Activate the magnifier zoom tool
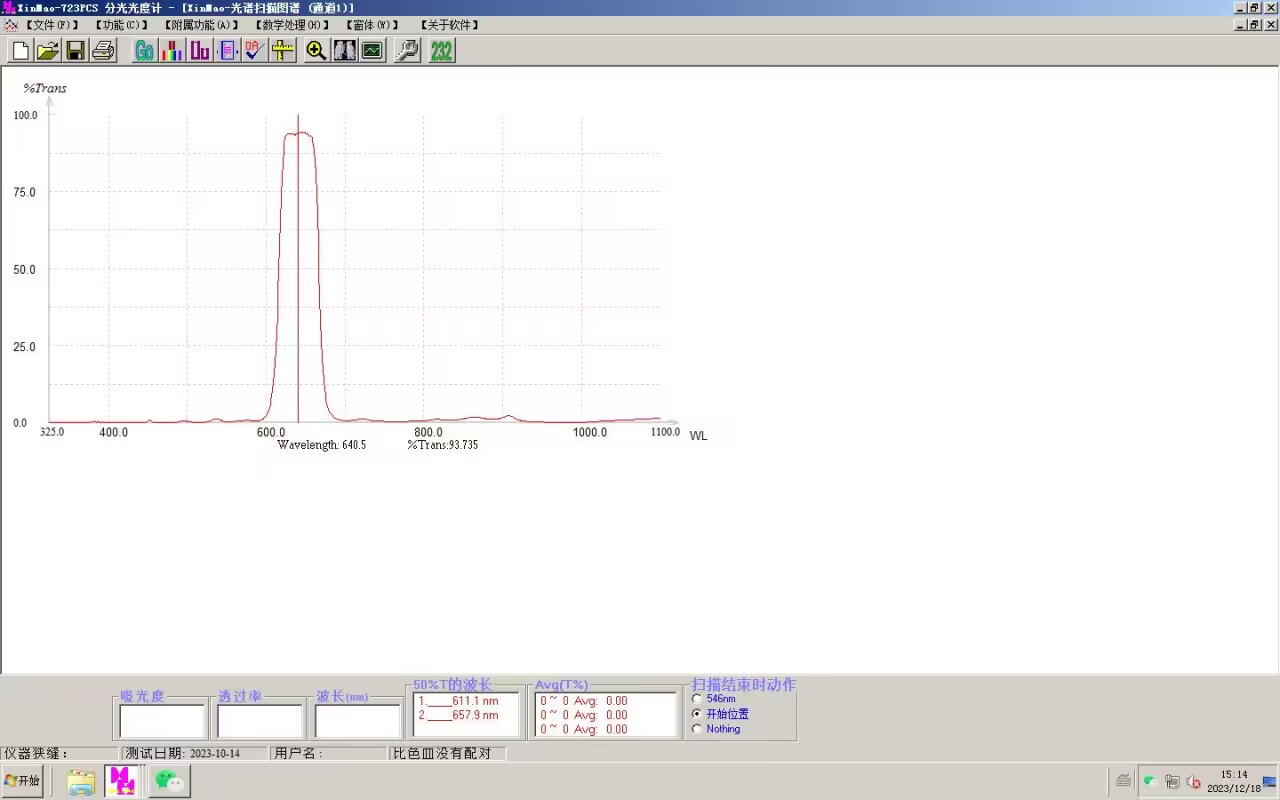Viewport: 1280px width, 800px height. (317, 50)
